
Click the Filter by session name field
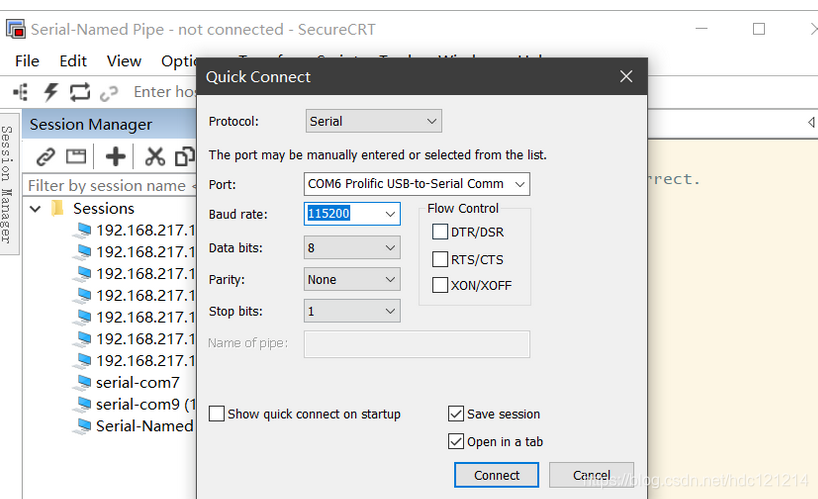pos(111,186)
